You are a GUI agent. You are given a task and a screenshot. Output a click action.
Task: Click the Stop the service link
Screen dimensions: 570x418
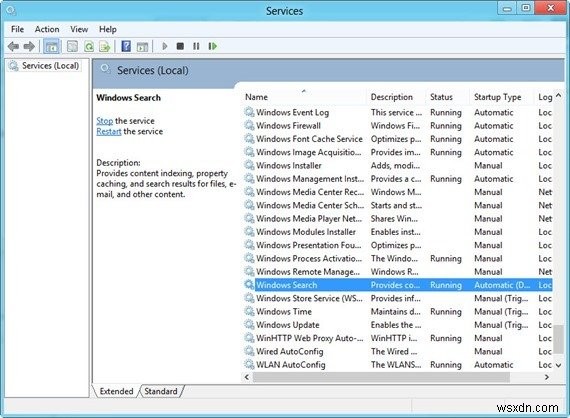(x=105, y=121)
